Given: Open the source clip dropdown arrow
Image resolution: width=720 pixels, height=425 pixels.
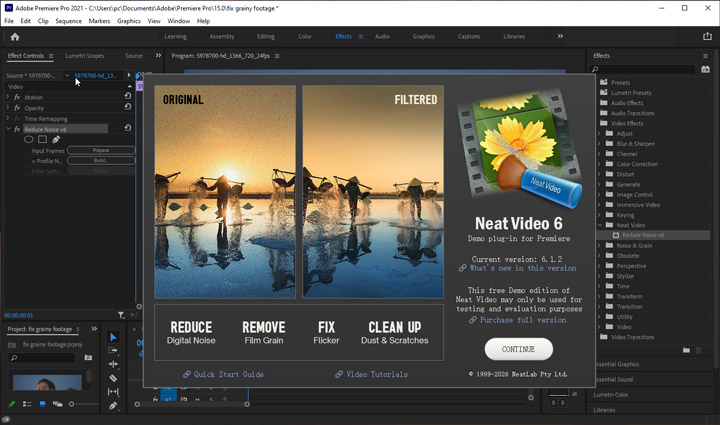Looking at the screenshot, I should click(67, 75).
